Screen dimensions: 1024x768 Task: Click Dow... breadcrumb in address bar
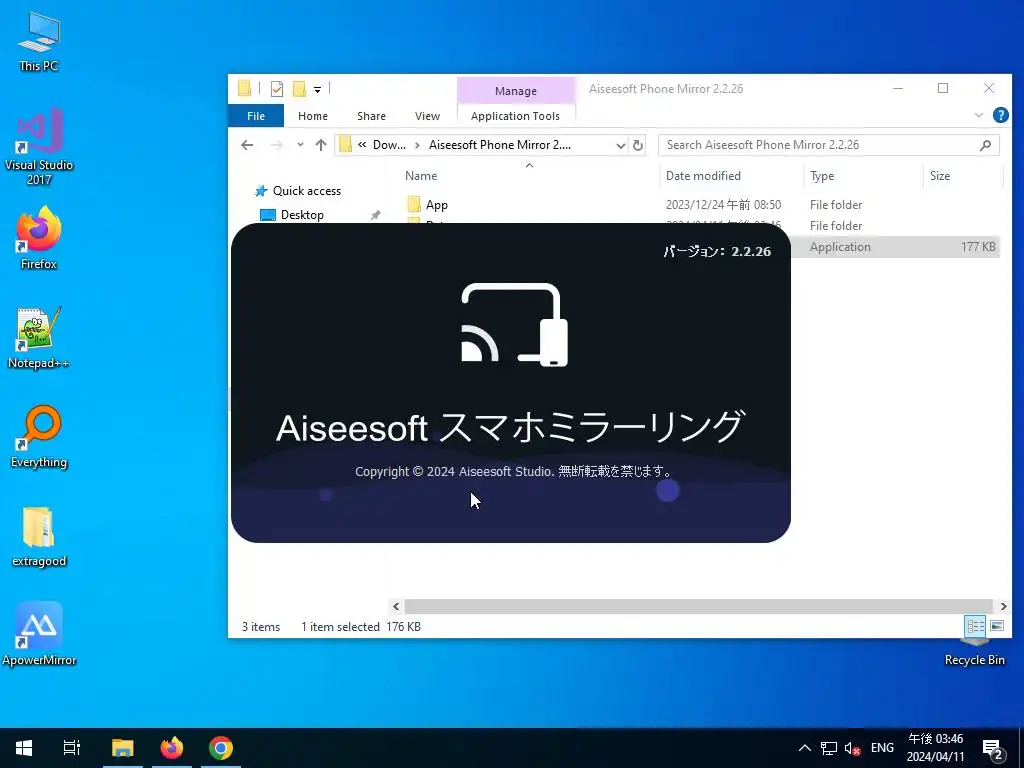coord(389,145)
